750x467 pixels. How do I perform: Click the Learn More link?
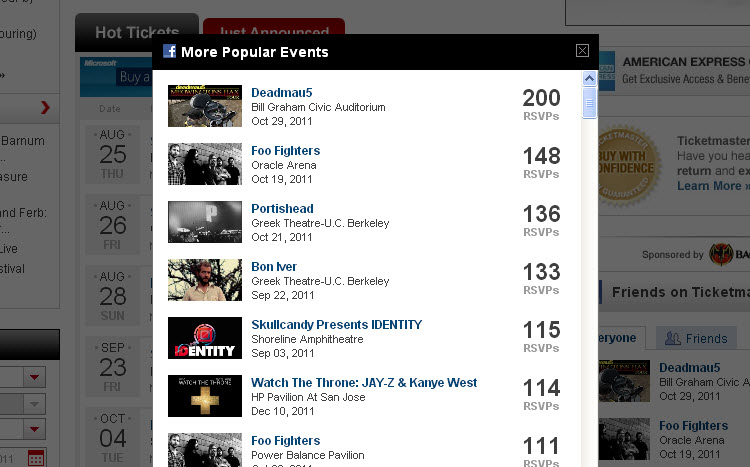tap(709, 186)
